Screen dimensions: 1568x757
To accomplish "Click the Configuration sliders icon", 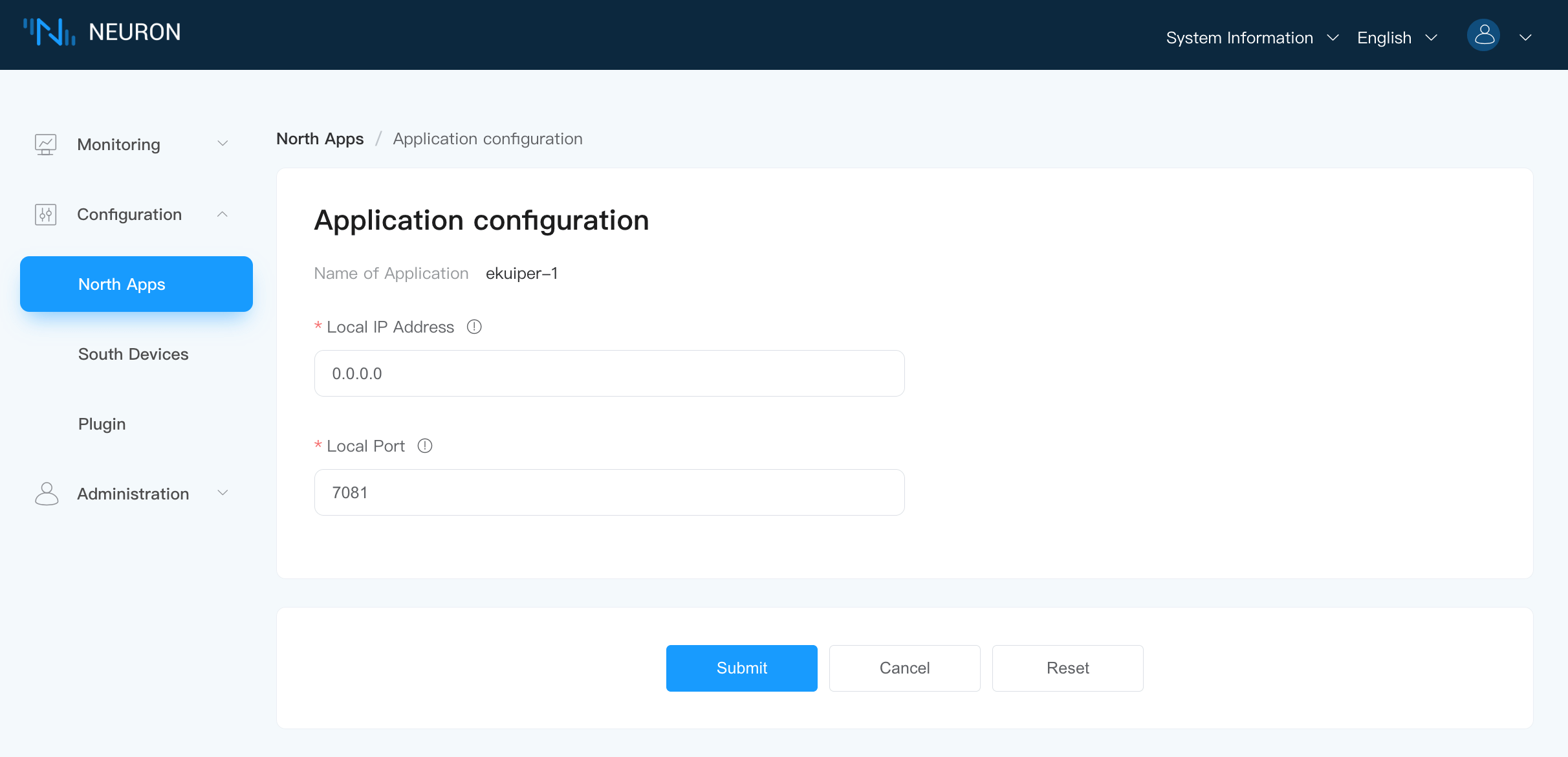I will click(x=45, y=214).
